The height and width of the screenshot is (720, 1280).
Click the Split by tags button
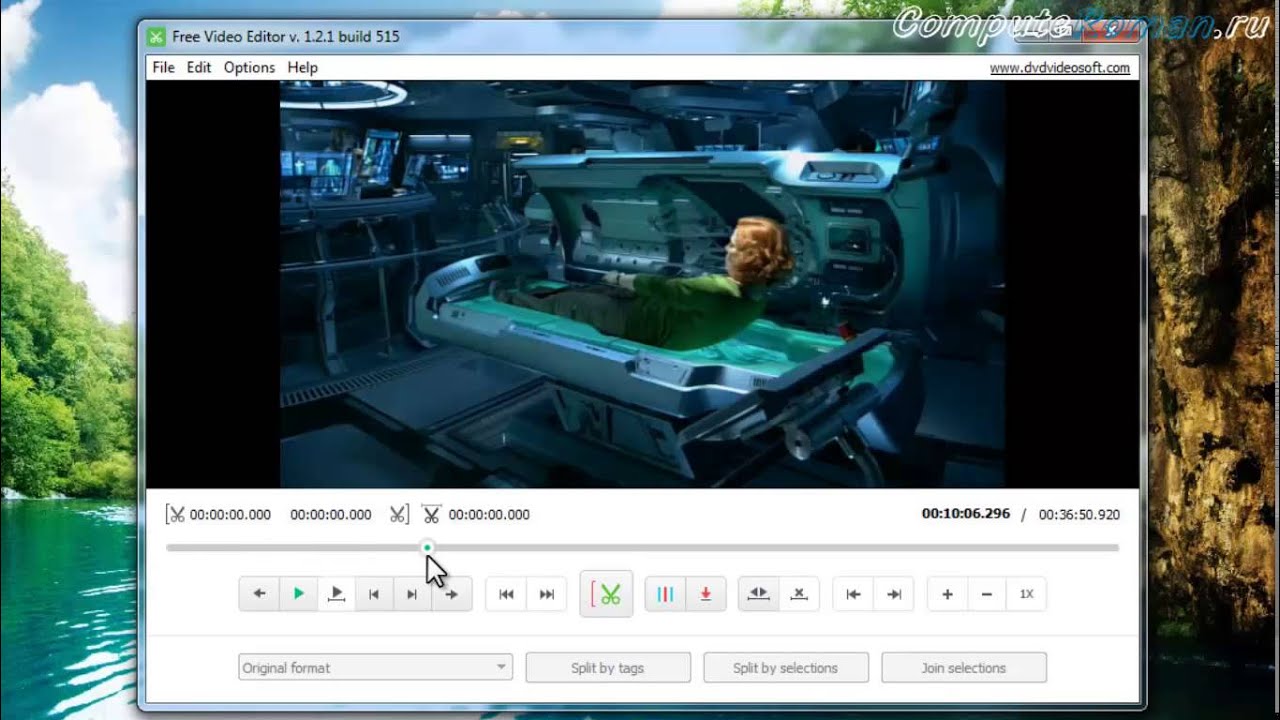[x=608, y=667]
